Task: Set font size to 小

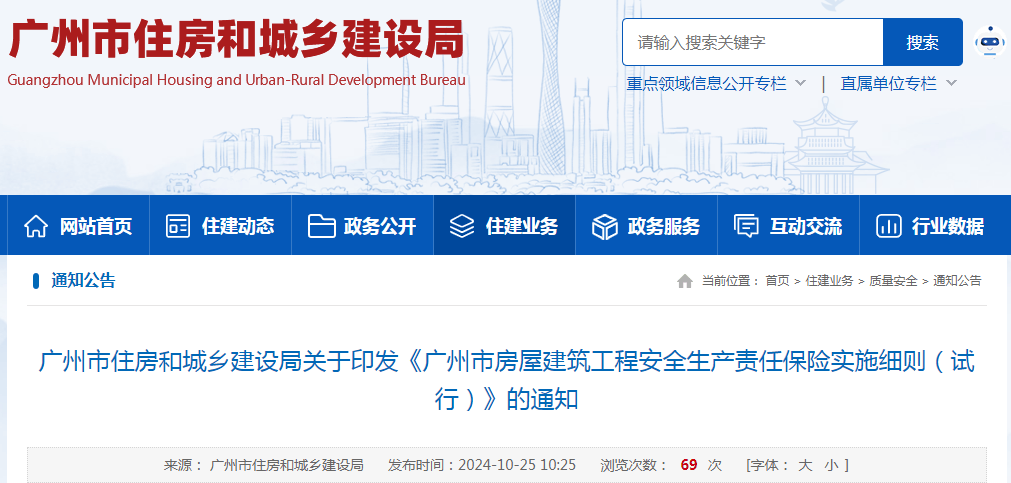Action: click(830, 465)
